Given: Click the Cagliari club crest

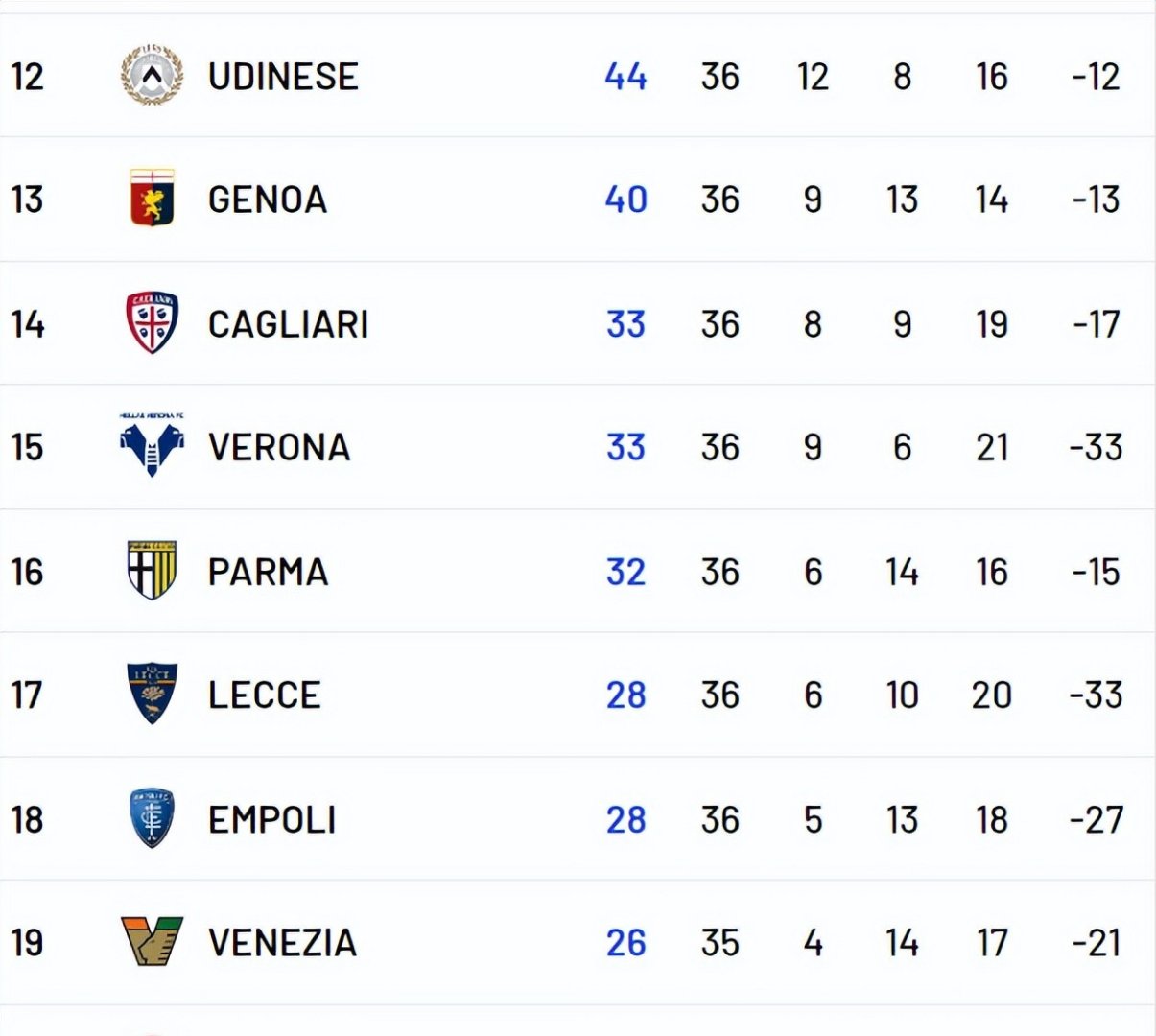Looking at the screenshot, I should 152,322.
